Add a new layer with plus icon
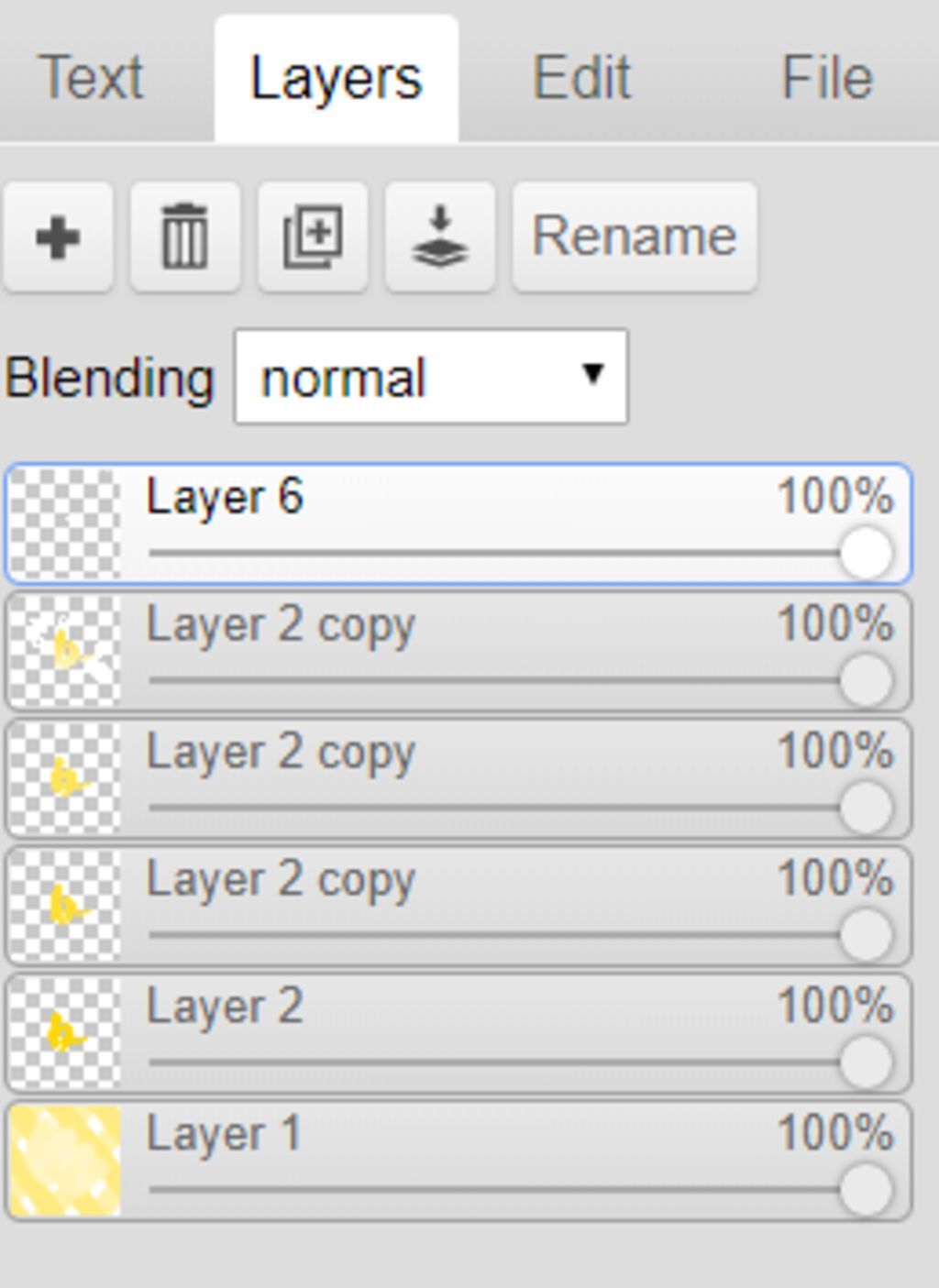939x1288 pixels. pyautogui.click(x=58, y=237)
